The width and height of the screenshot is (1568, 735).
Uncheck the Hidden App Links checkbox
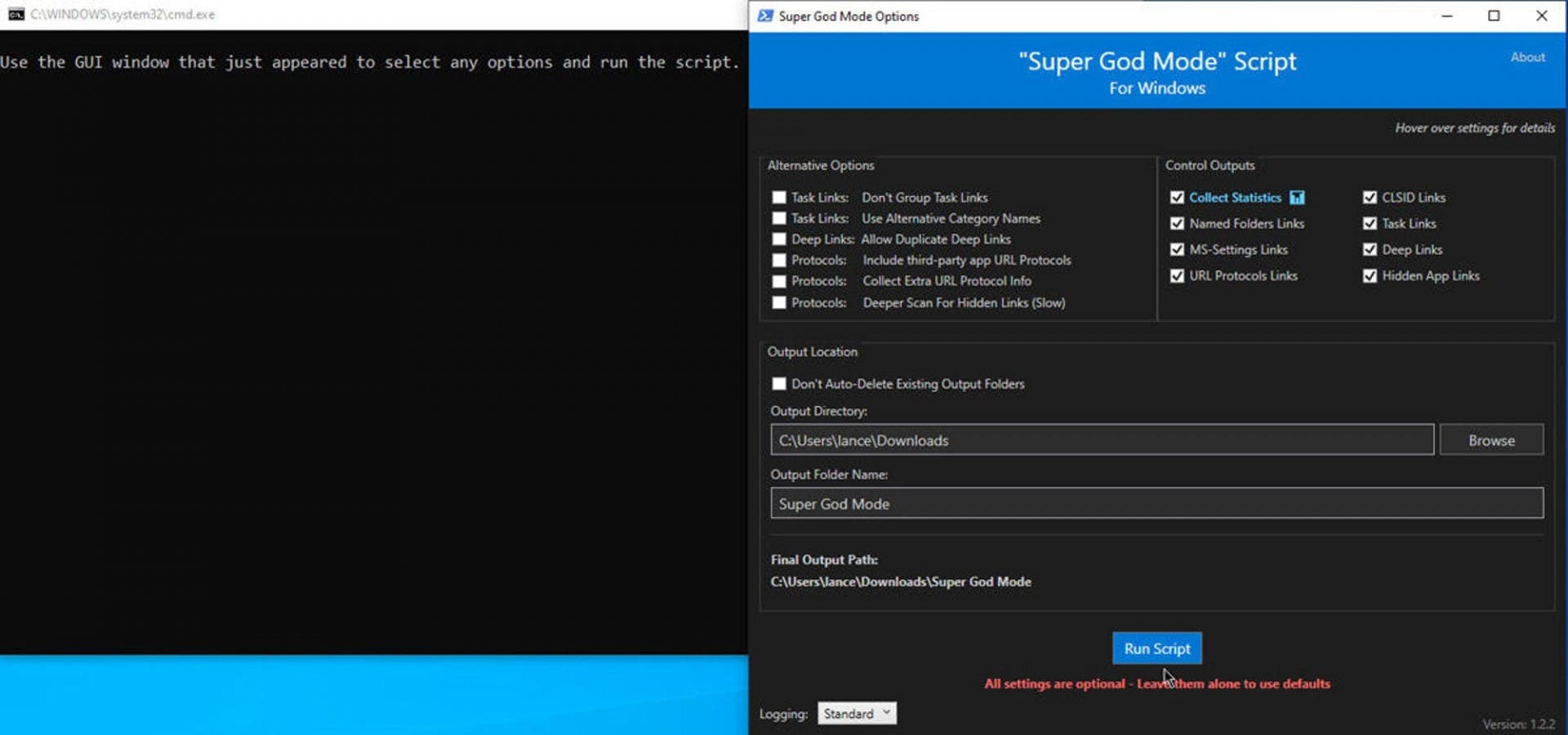click(x=1370, y=276)
